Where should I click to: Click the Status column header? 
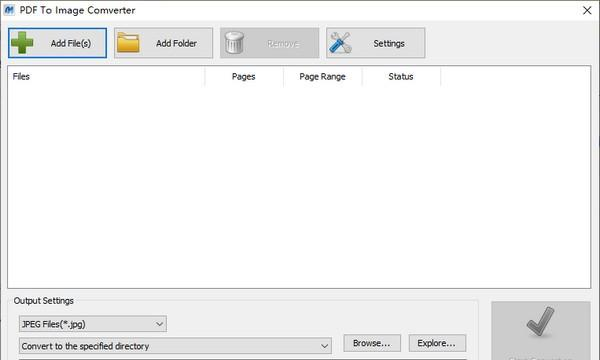pyautogui.click(x=401, y=77)
